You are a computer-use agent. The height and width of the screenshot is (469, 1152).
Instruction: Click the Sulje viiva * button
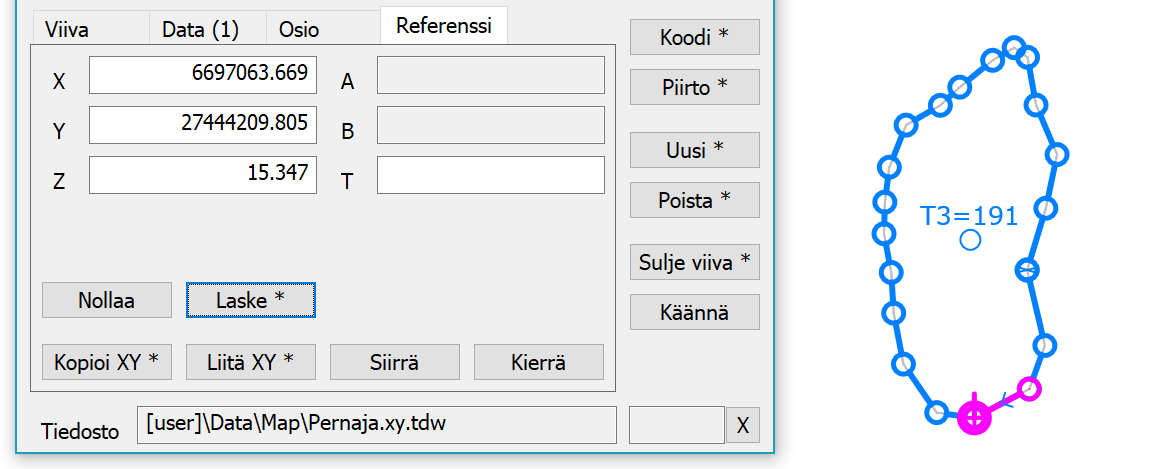pos(694,263)
